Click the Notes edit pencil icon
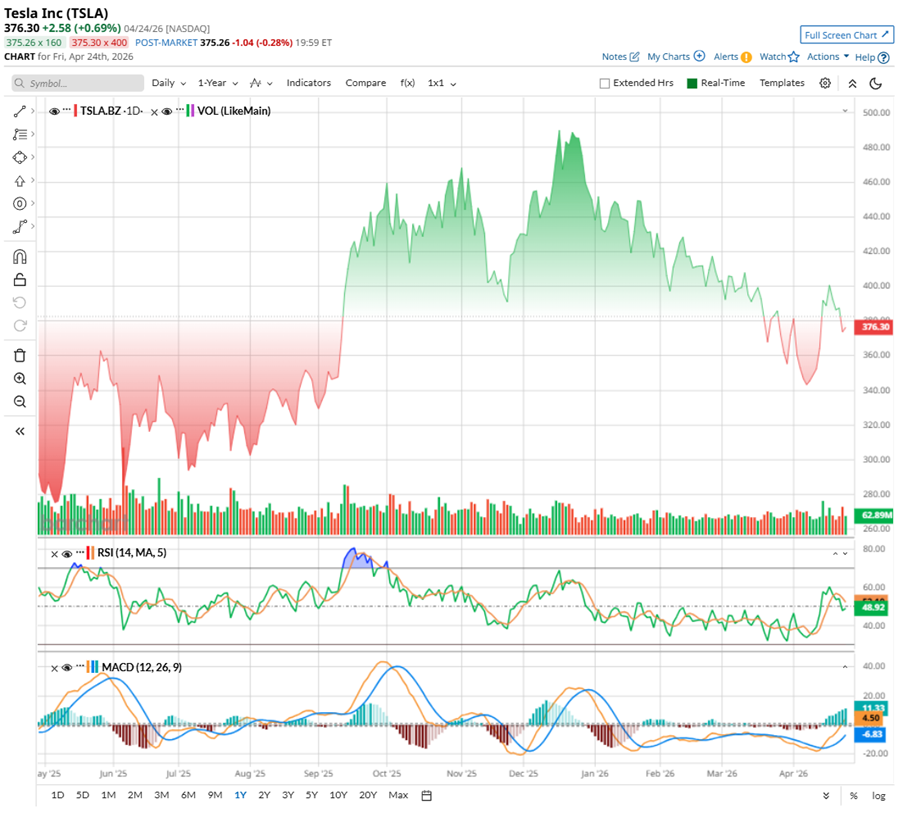The height and width of the screenshot is (813, 903). tap(635, 56)
